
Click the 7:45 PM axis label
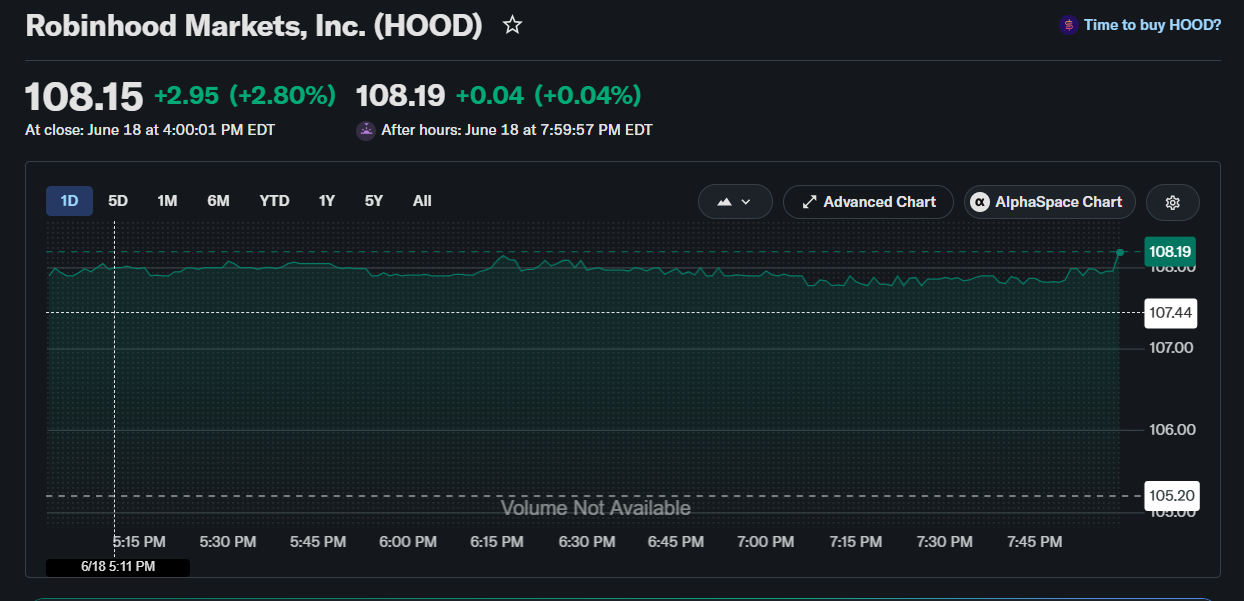tap(1034, 542)
